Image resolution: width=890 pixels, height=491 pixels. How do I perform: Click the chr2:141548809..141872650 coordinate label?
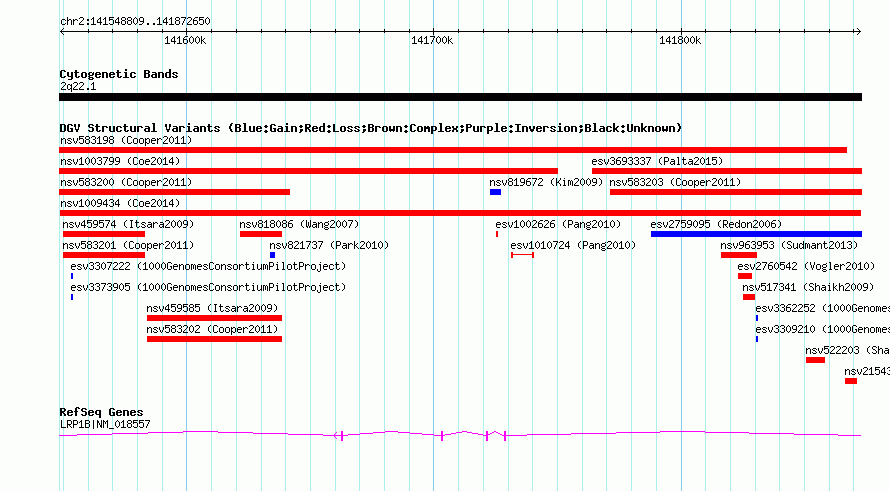click(135, 21)
